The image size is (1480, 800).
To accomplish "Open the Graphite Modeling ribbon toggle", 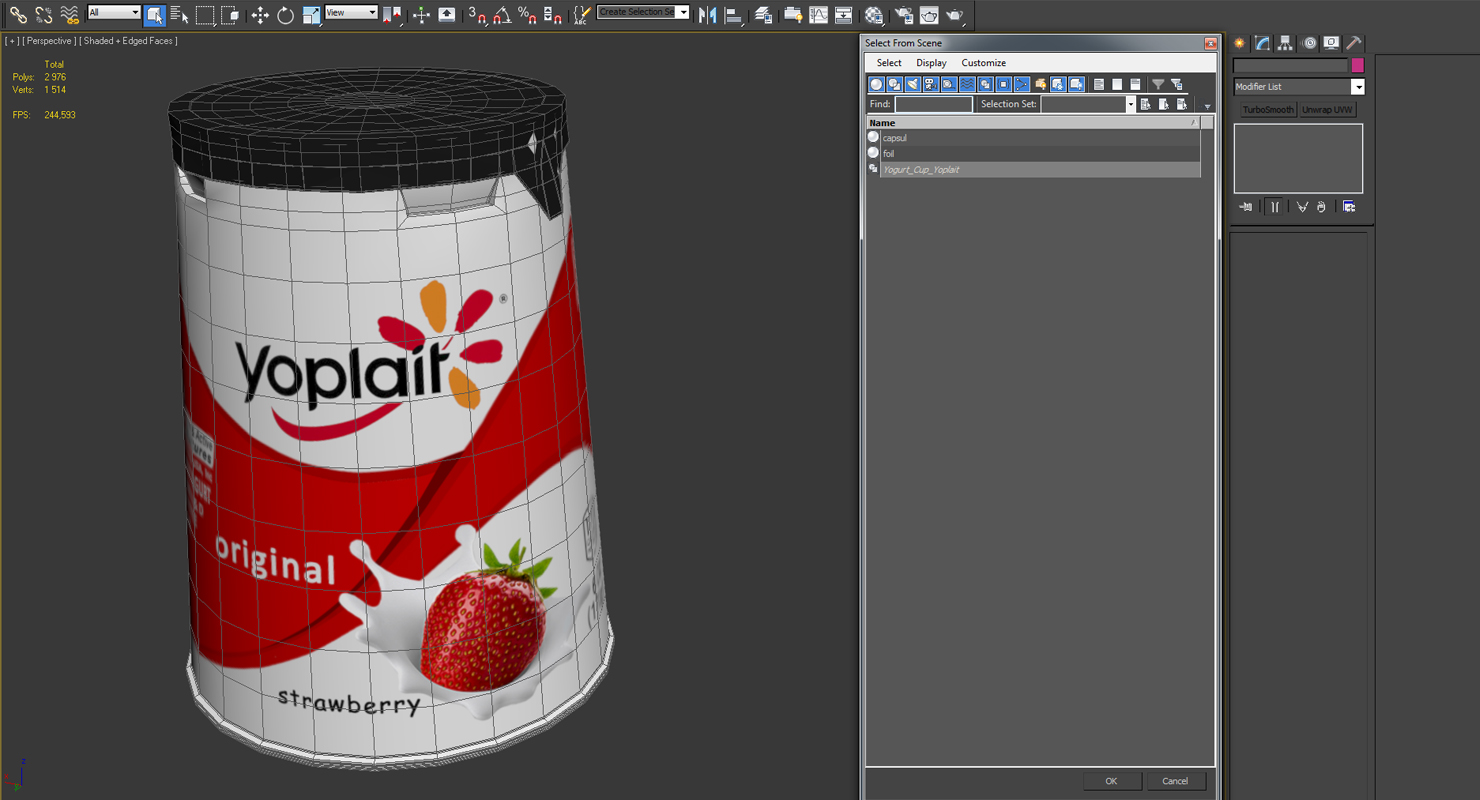I will tap(793, 15).
